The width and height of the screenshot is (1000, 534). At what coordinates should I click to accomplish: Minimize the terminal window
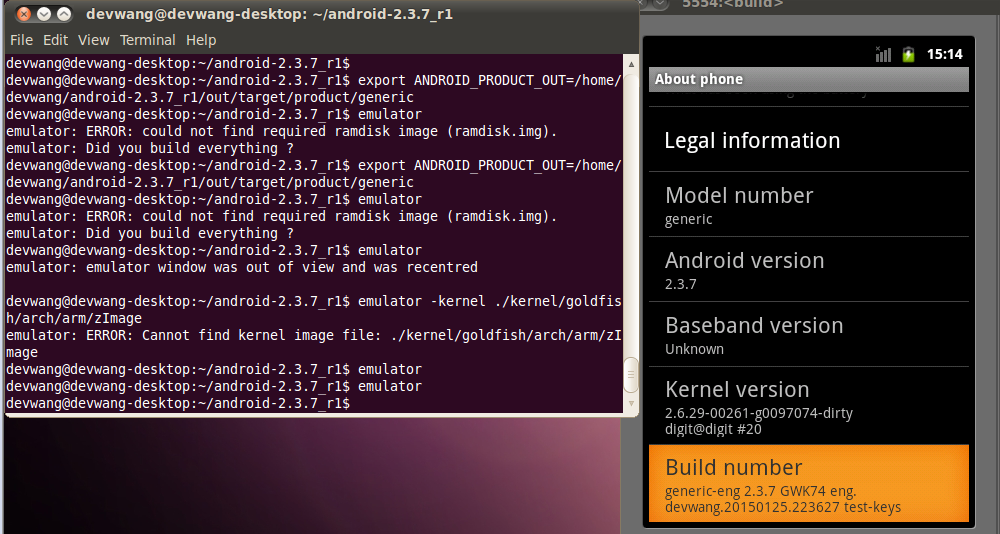43,14
